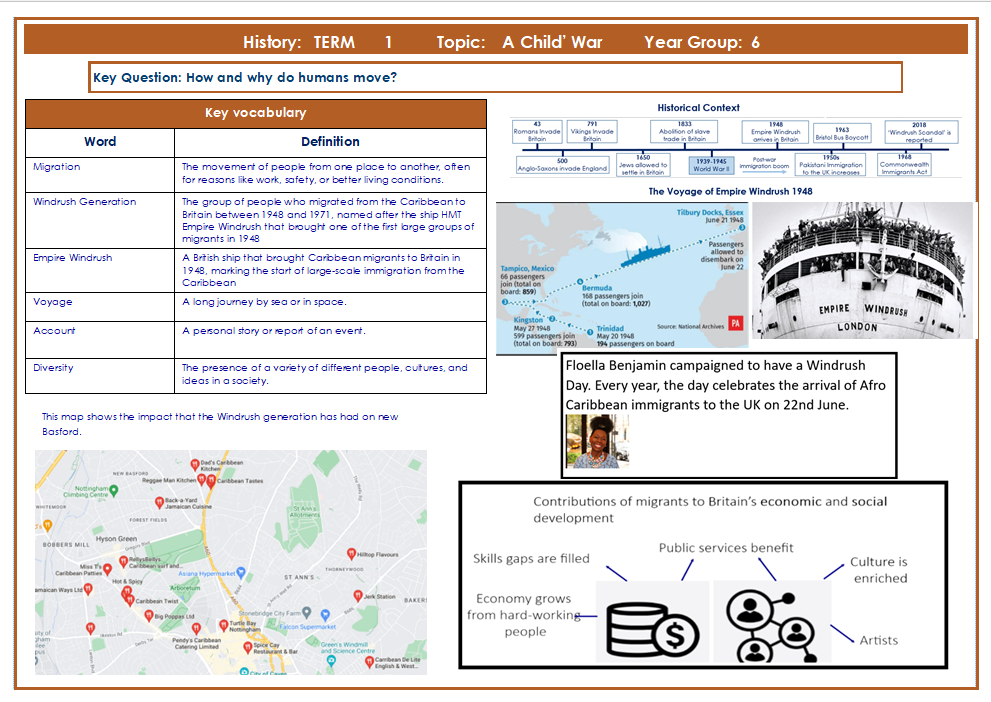This screenshot has height=702, width=991.
Task: Click the Historical Context heading
Action: pos(698,108)
